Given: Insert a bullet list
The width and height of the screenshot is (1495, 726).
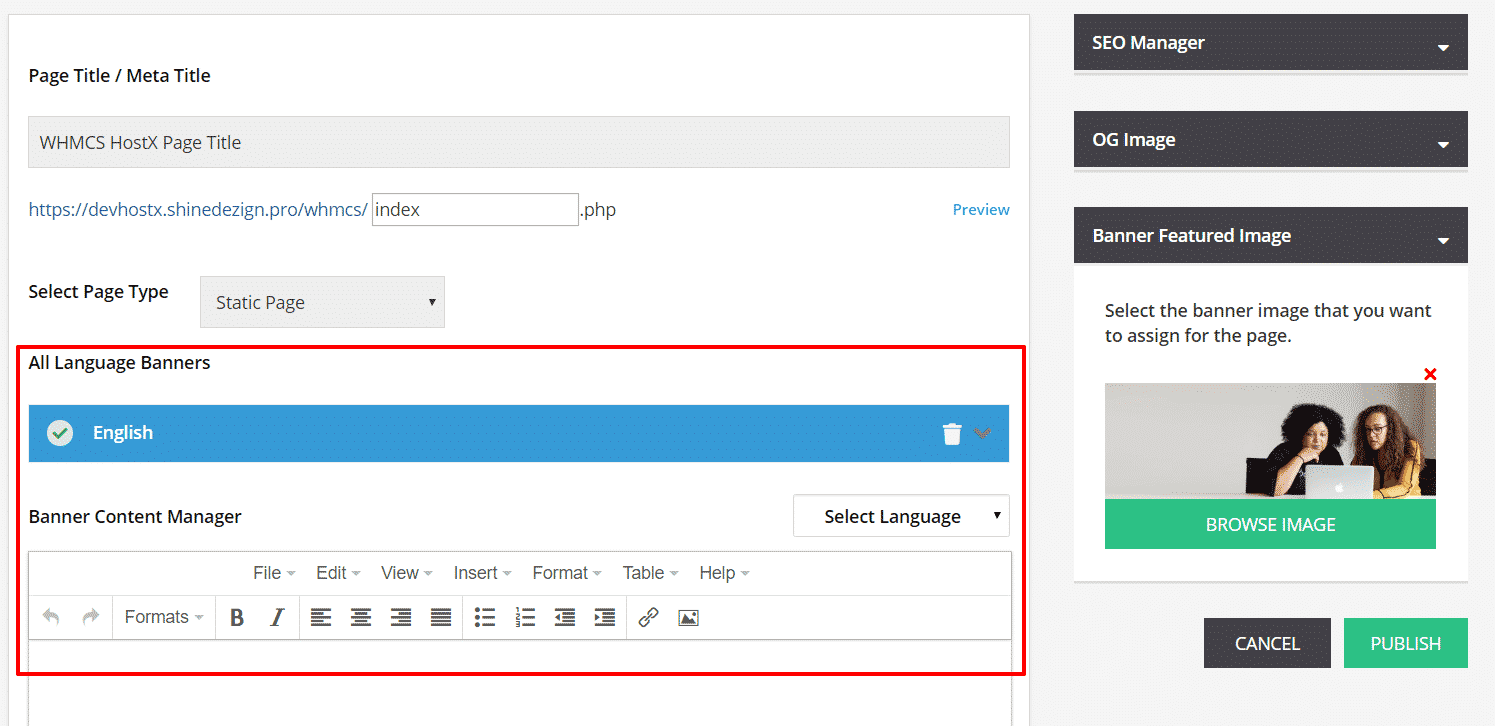Looking at the screenshot, I should point(485,618).
